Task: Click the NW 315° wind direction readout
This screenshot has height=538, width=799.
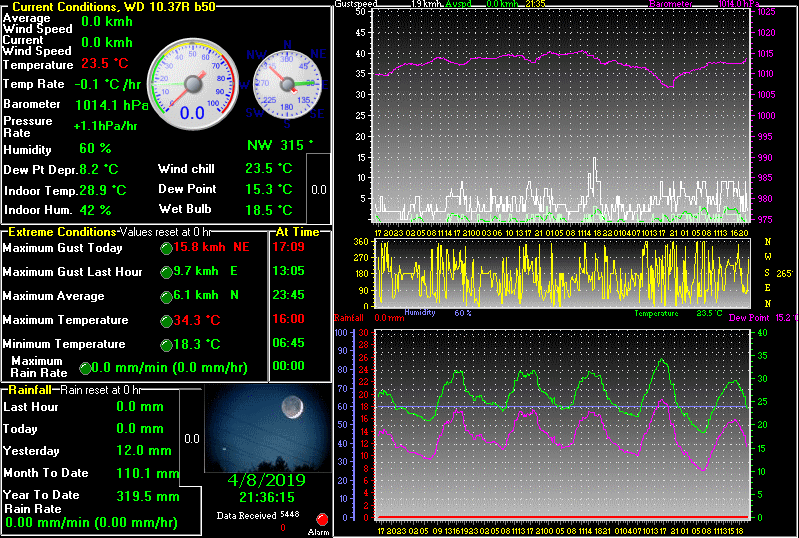Action: tap(280, 145)
